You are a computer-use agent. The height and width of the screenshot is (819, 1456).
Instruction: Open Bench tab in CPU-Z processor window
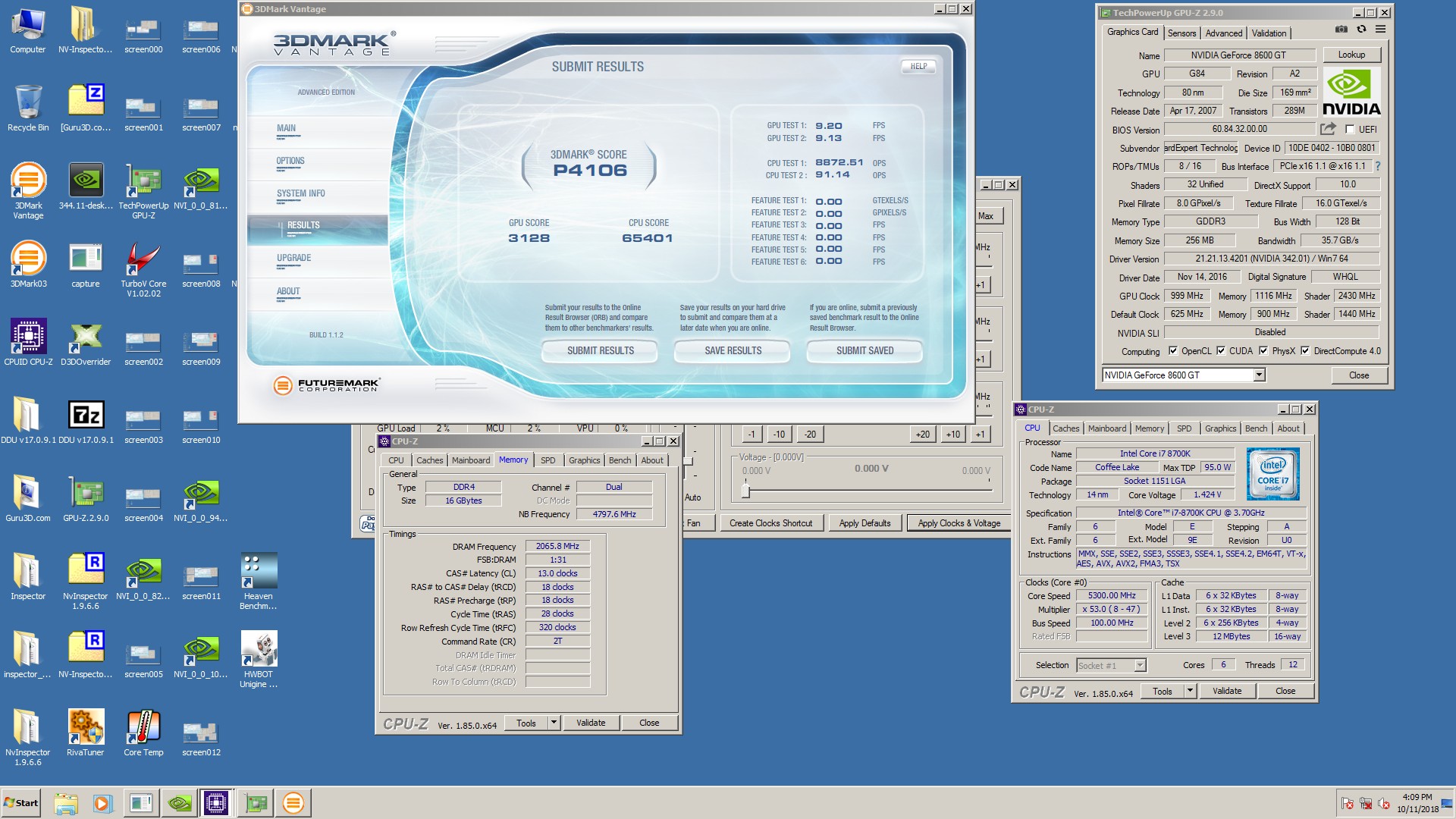coord(1256,428)
